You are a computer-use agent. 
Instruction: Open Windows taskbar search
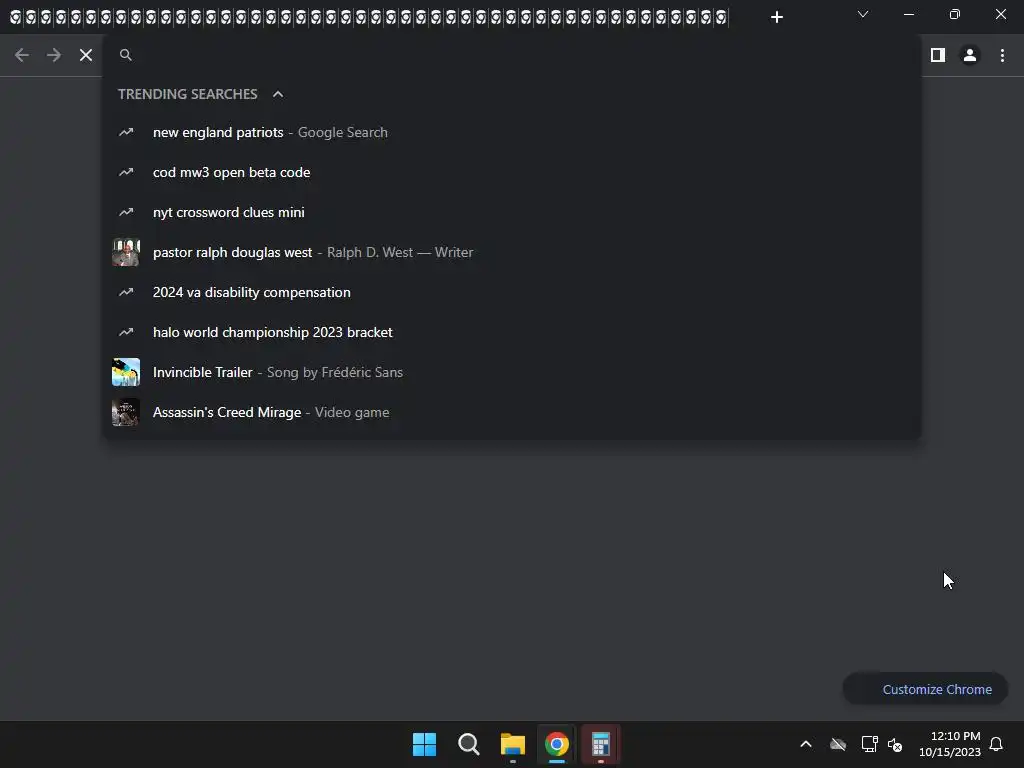(469, 744)
